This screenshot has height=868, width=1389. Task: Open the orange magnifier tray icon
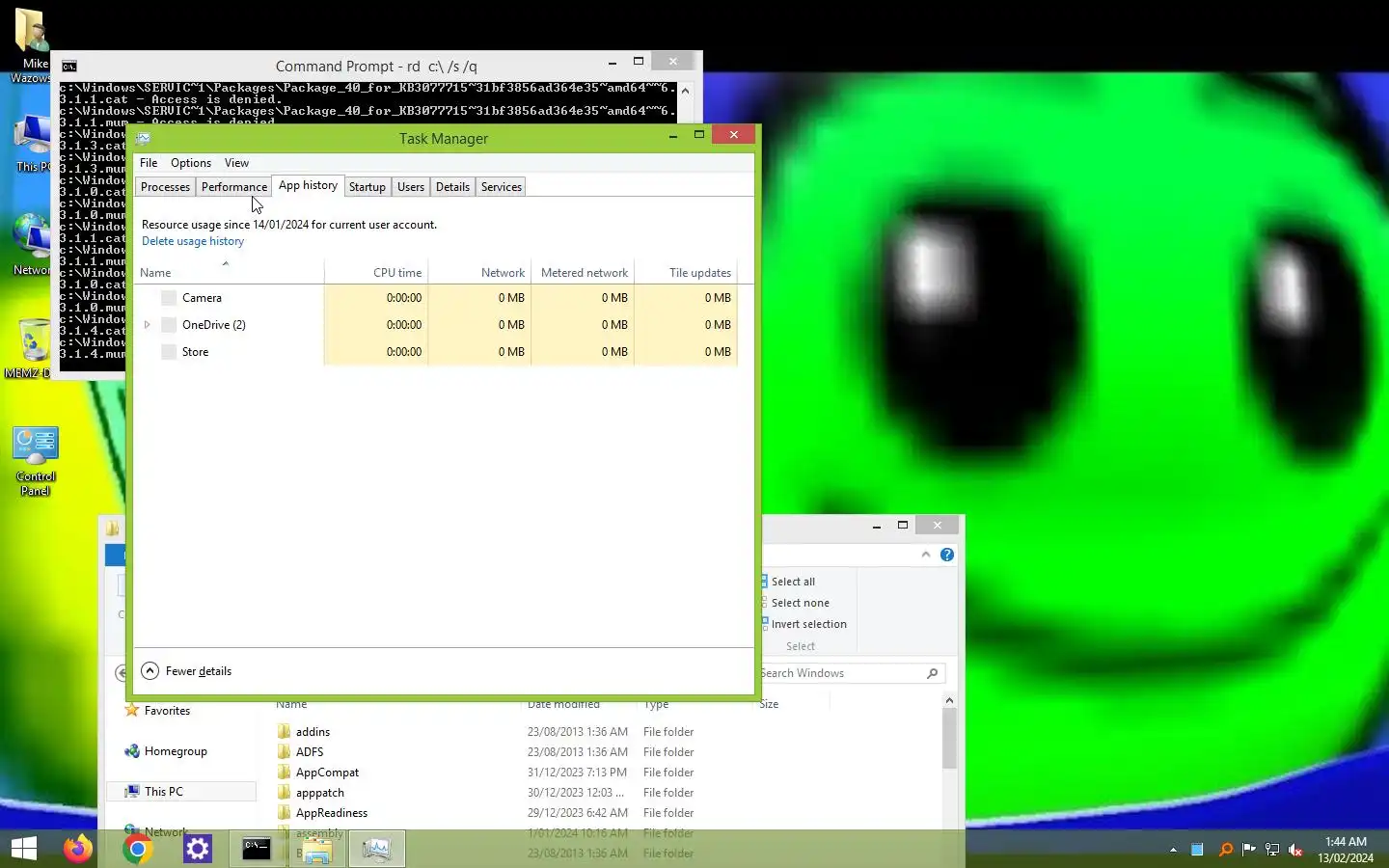(x=1225, y=850)
